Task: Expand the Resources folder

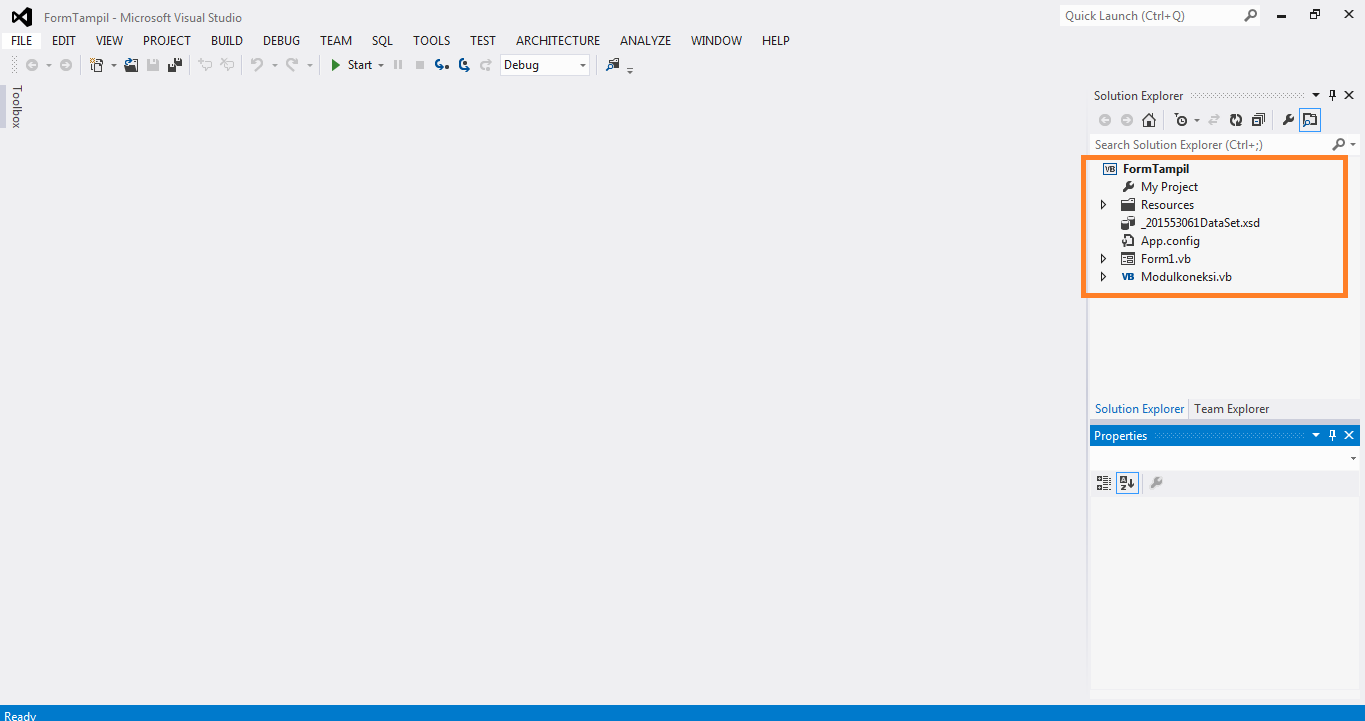Action: [x=1104, y=204]
